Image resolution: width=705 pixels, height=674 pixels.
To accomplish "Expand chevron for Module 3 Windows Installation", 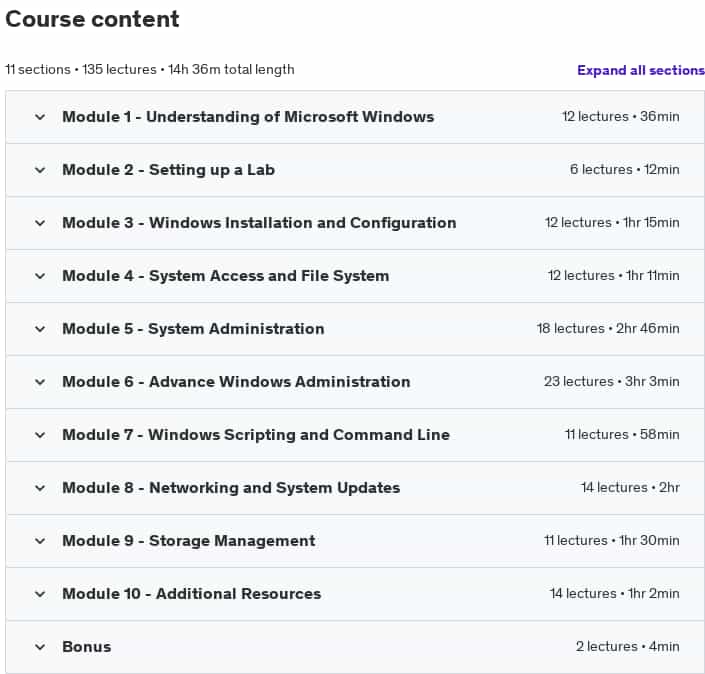I will (40, 223).
